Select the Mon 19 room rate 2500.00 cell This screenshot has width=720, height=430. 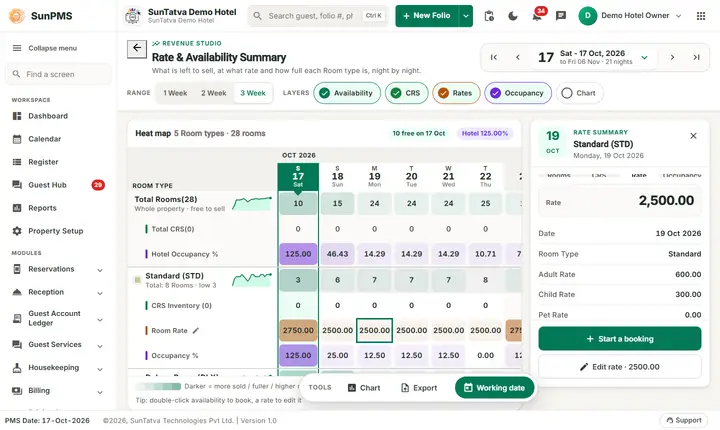374,330
